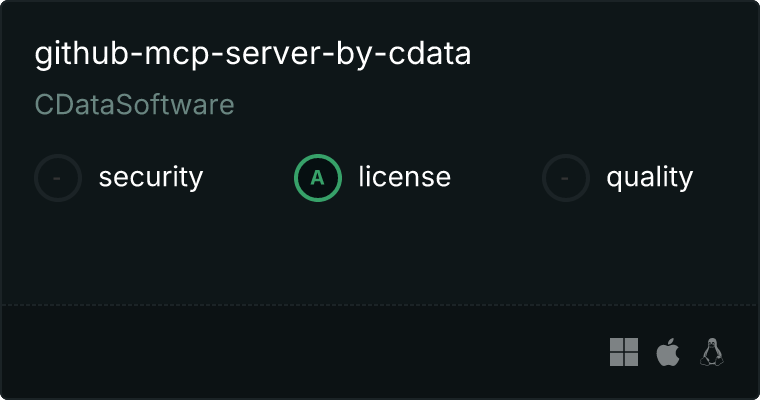Click the empty security score circle
The height and width of the screenshot is (400, 760).
(x=58, y=178)
